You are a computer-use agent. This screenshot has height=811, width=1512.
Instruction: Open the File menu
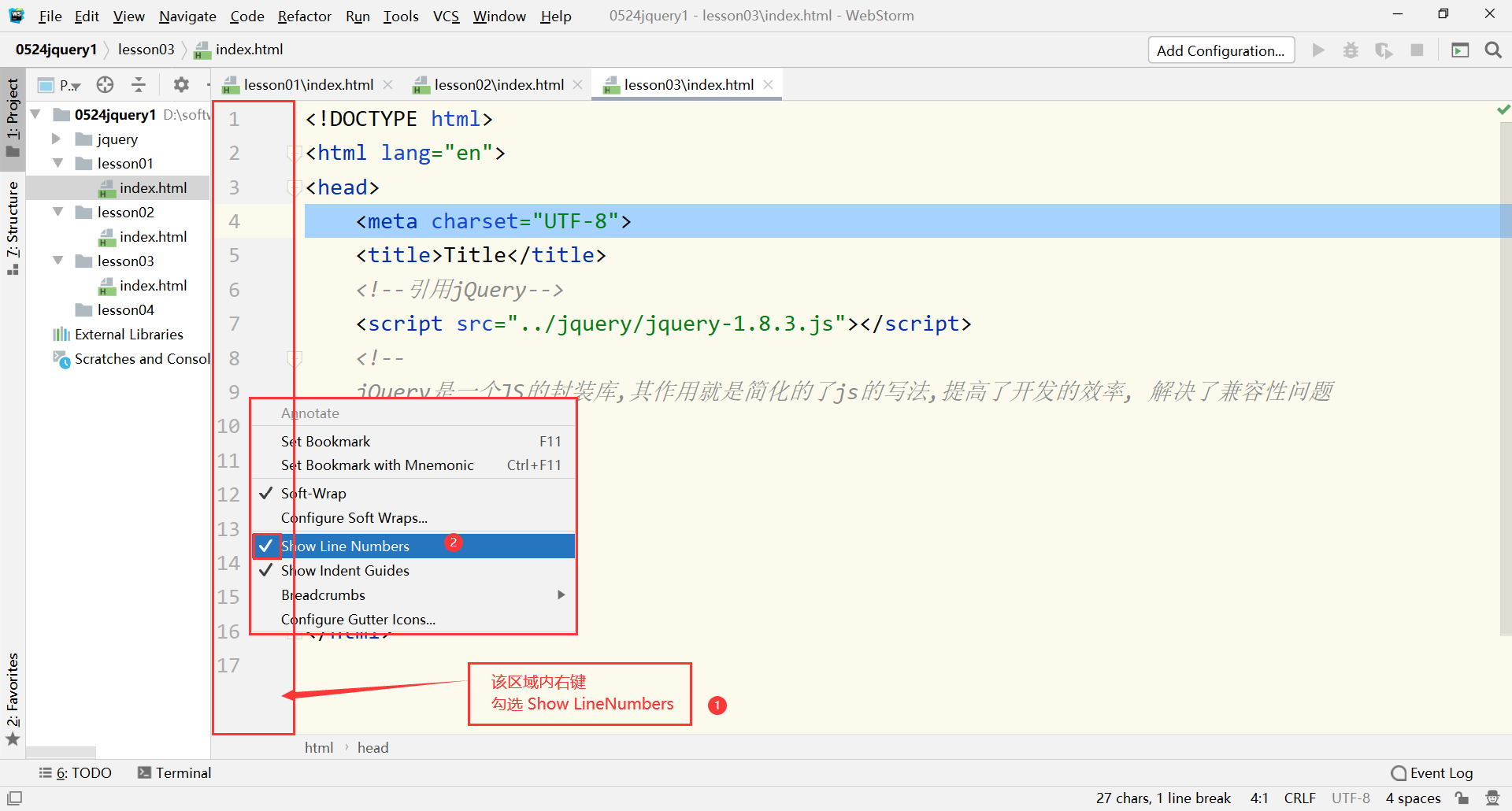[50, 16]
